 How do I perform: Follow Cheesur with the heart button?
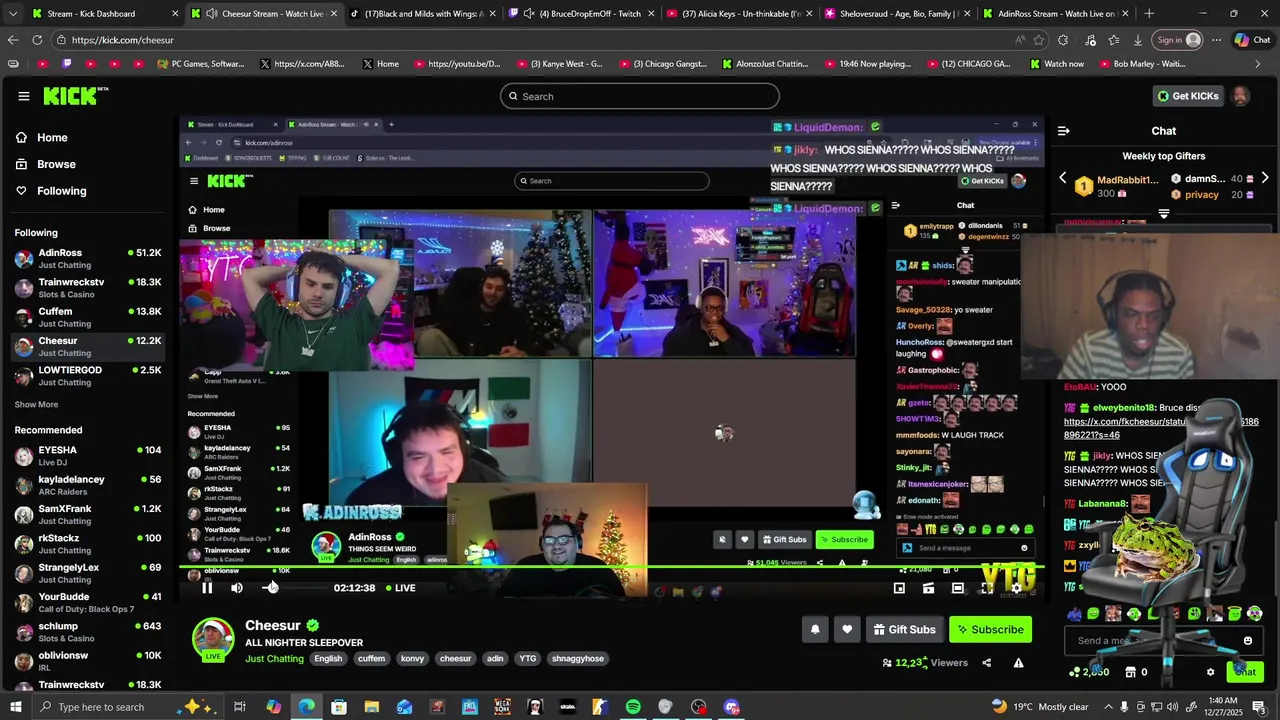(x=847, y=629)
